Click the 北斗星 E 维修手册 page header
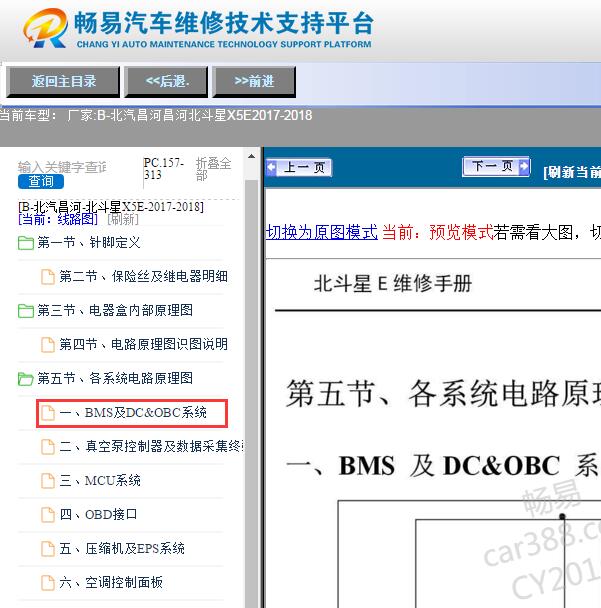Screen dimensions: 601x608 click(393, 283)
